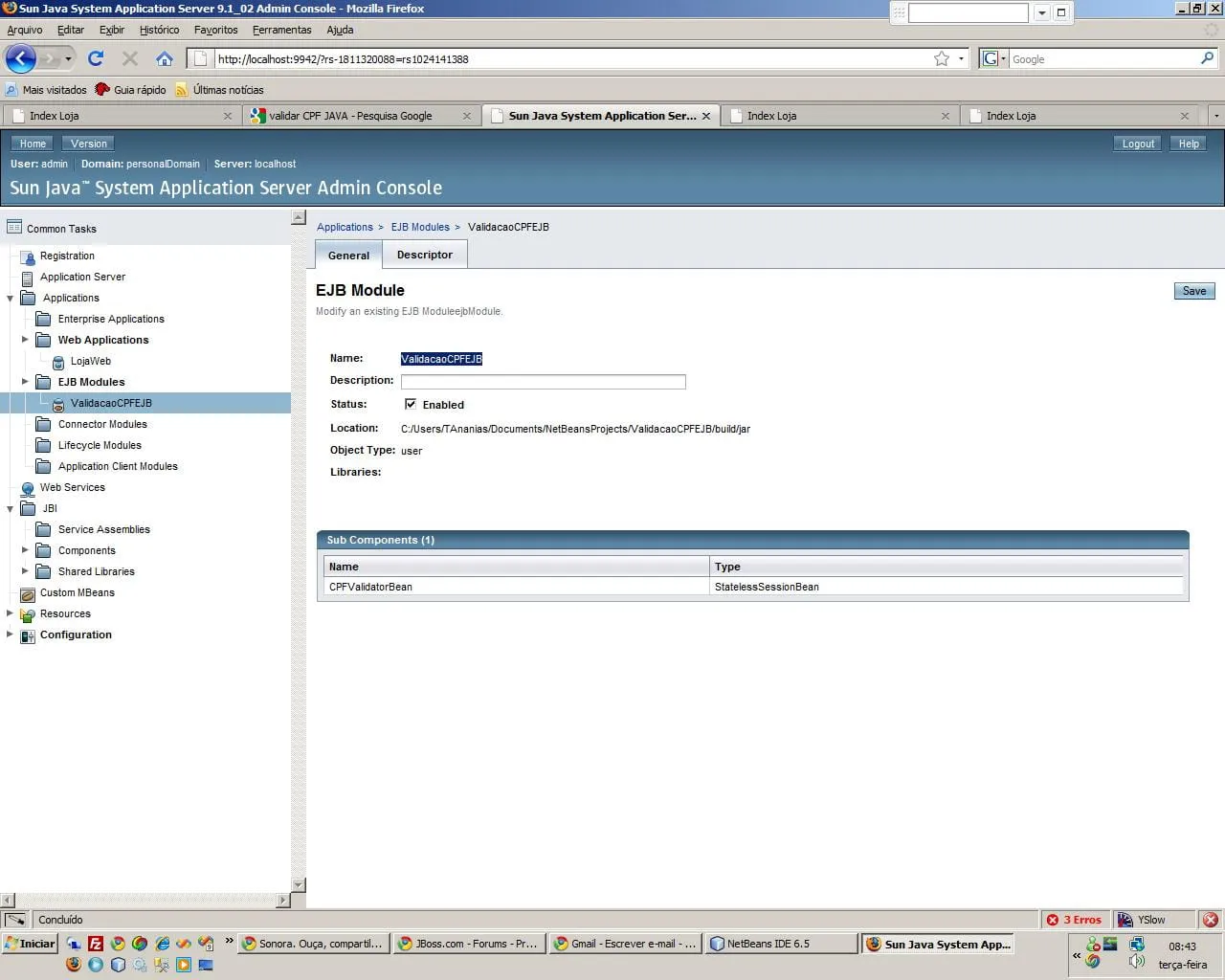Viewport: 1225px width, 980px height.
Task: Click the Últimas notícias feed icon
Action: pos(182,90)
